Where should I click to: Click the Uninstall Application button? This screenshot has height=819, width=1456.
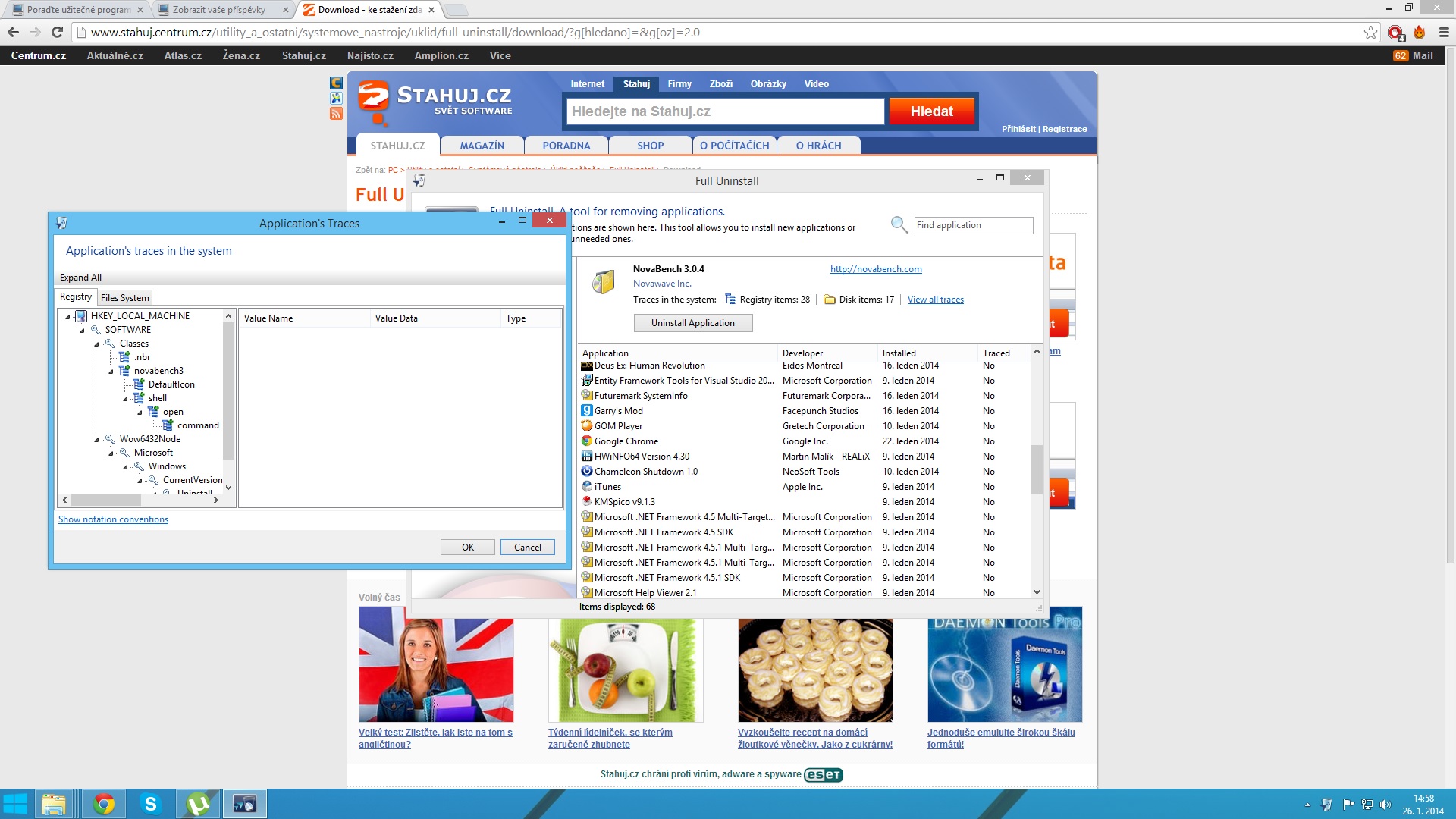click(692, 323)
